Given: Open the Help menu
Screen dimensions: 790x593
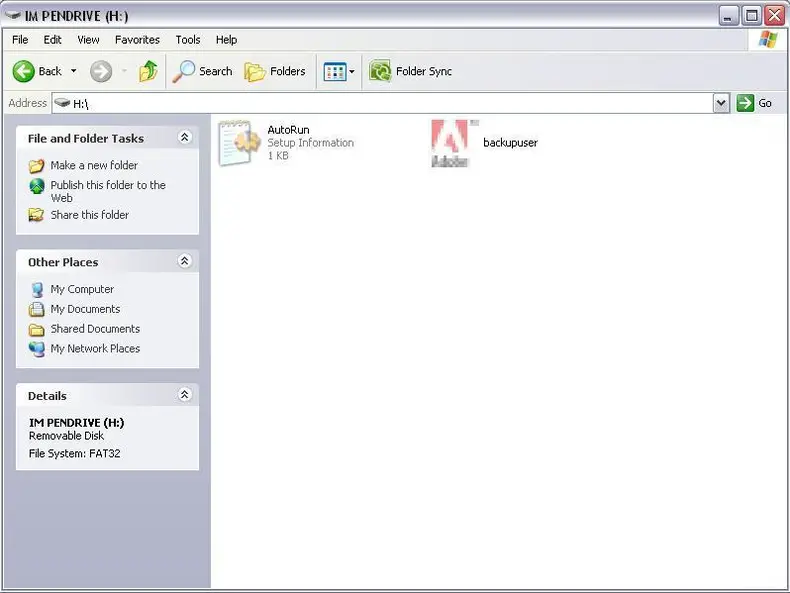Looking at the screenshot, I should coord(226,39).
